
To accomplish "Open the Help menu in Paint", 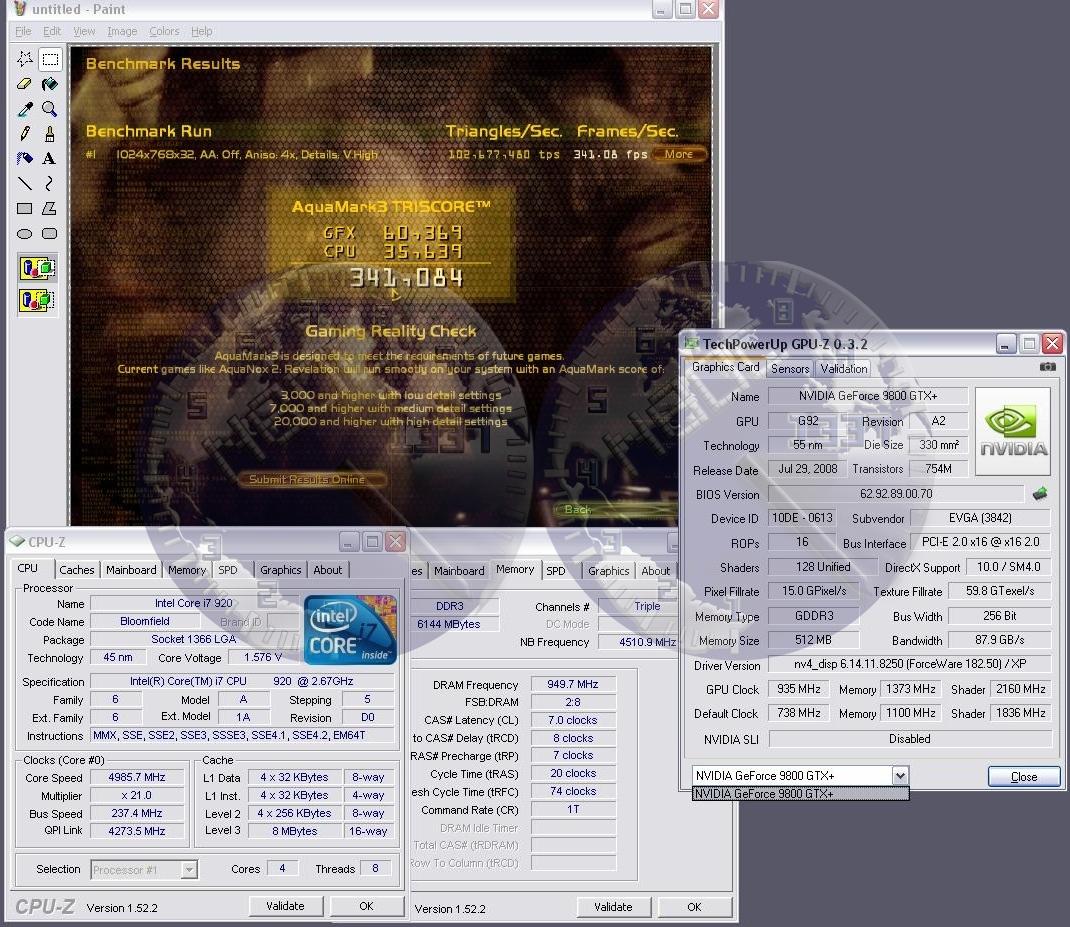I will pos(201,31).
